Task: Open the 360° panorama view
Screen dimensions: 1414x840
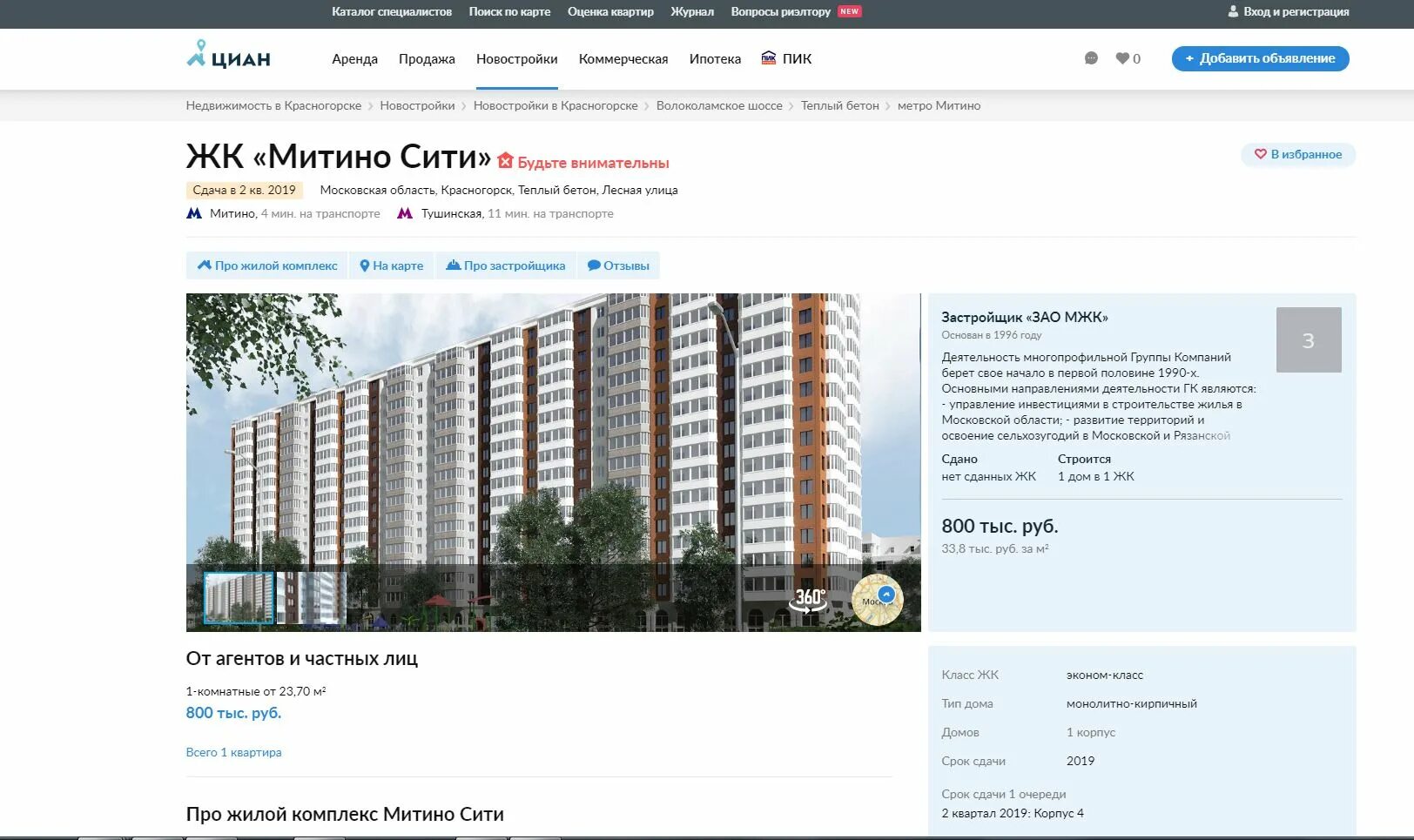Action: tap(809, 599)
